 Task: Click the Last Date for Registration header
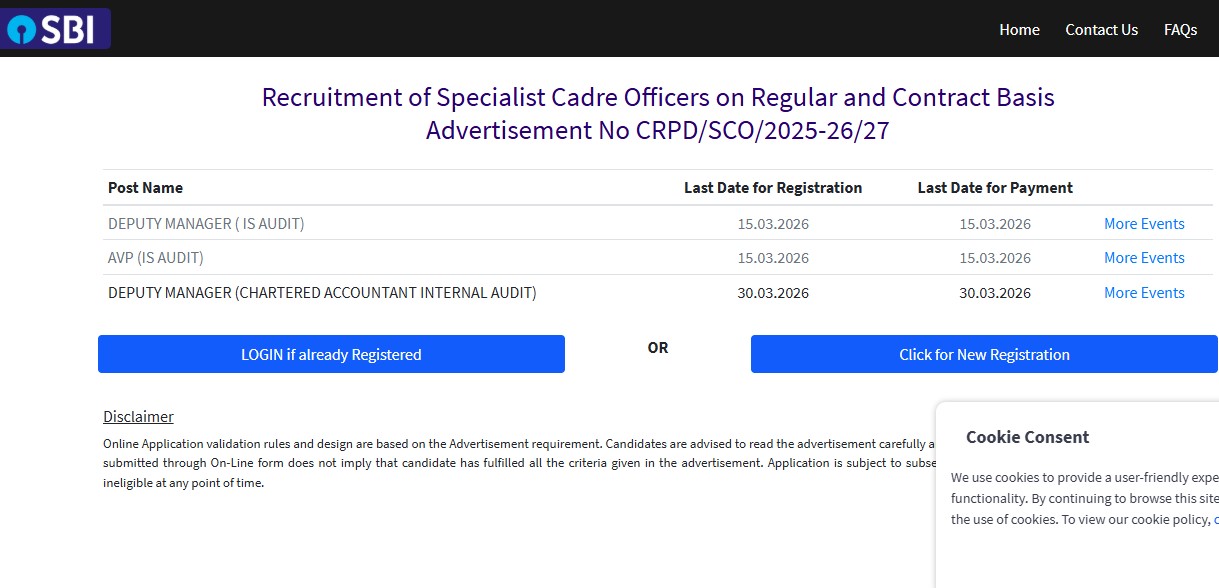pyautogui.click(x=772, y=187)
